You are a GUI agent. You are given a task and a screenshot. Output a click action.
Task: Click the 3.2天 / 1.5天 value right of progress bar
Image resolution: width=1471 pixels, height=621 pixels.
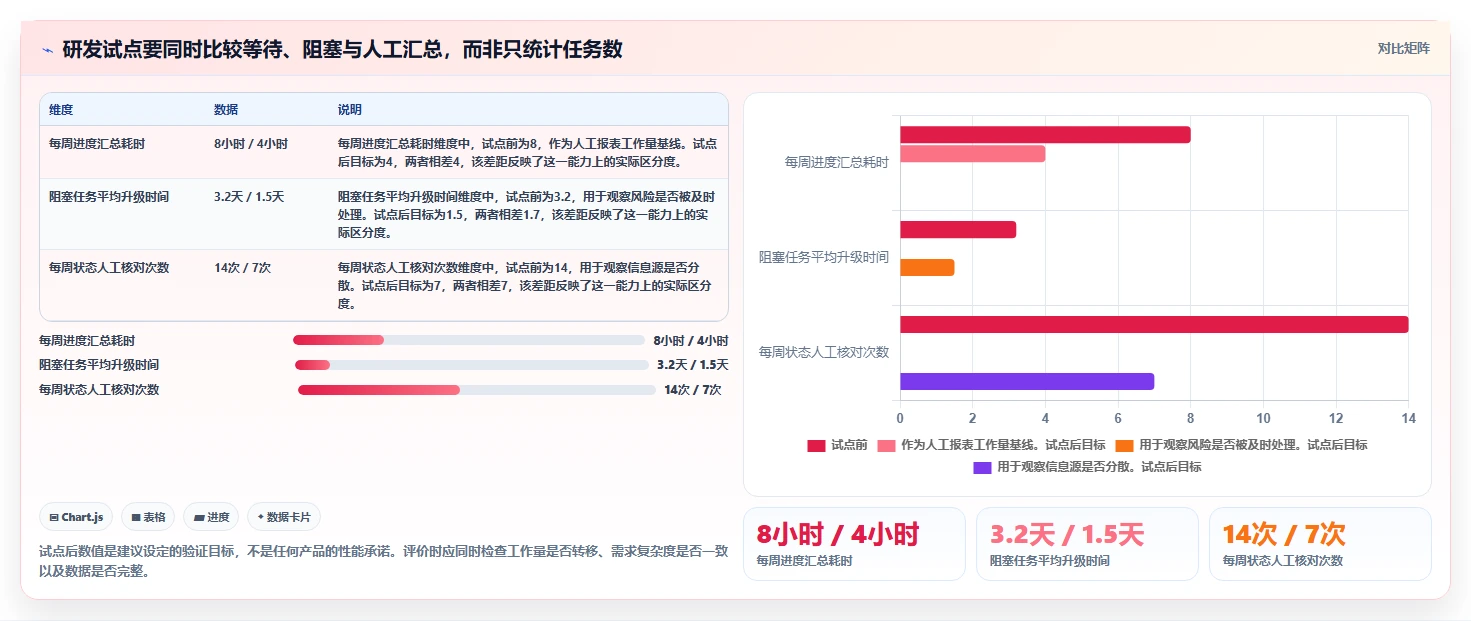tap(693, 365)
